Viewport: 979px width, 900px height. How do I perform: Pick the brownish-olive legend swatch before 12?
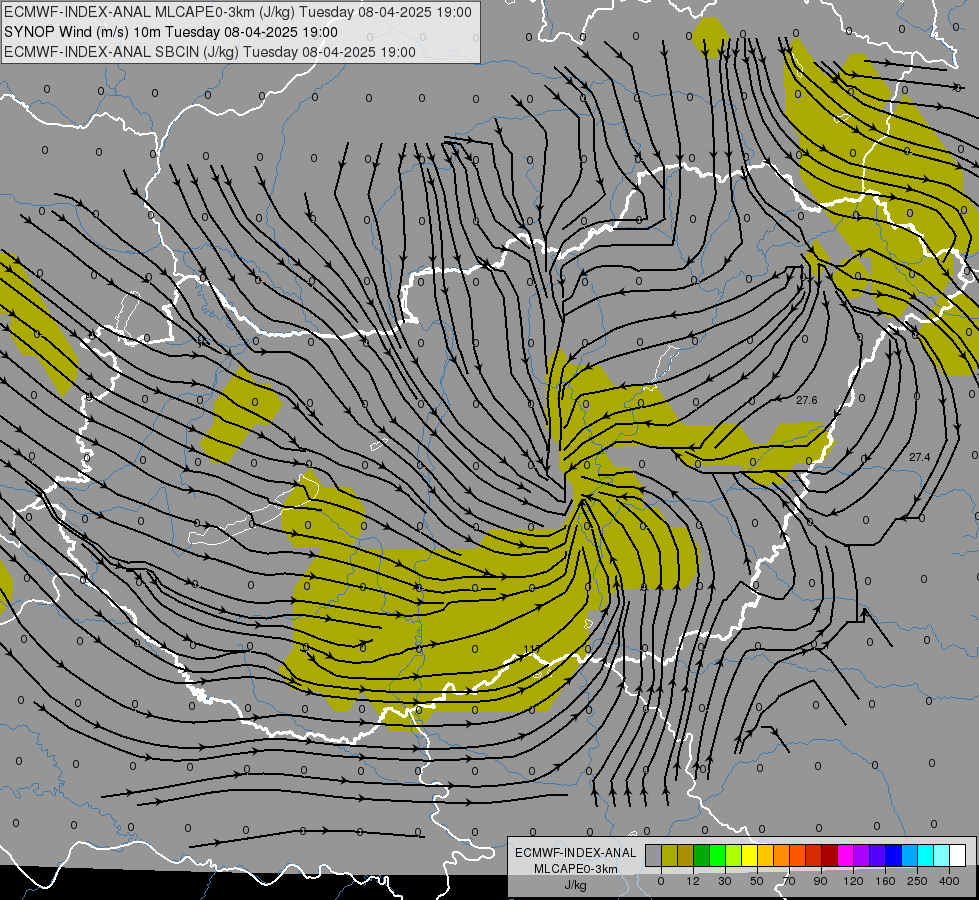686,855
